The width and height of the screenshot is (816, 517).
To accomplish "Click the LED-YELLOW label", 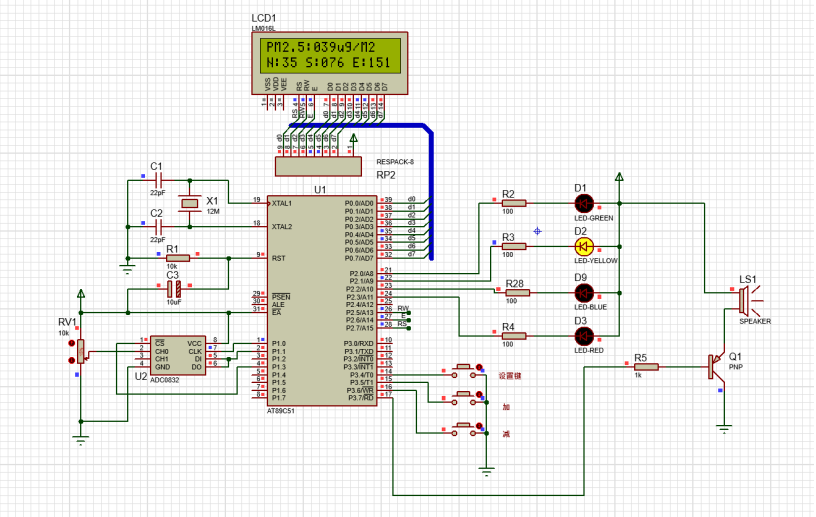I will pos(596,261).
